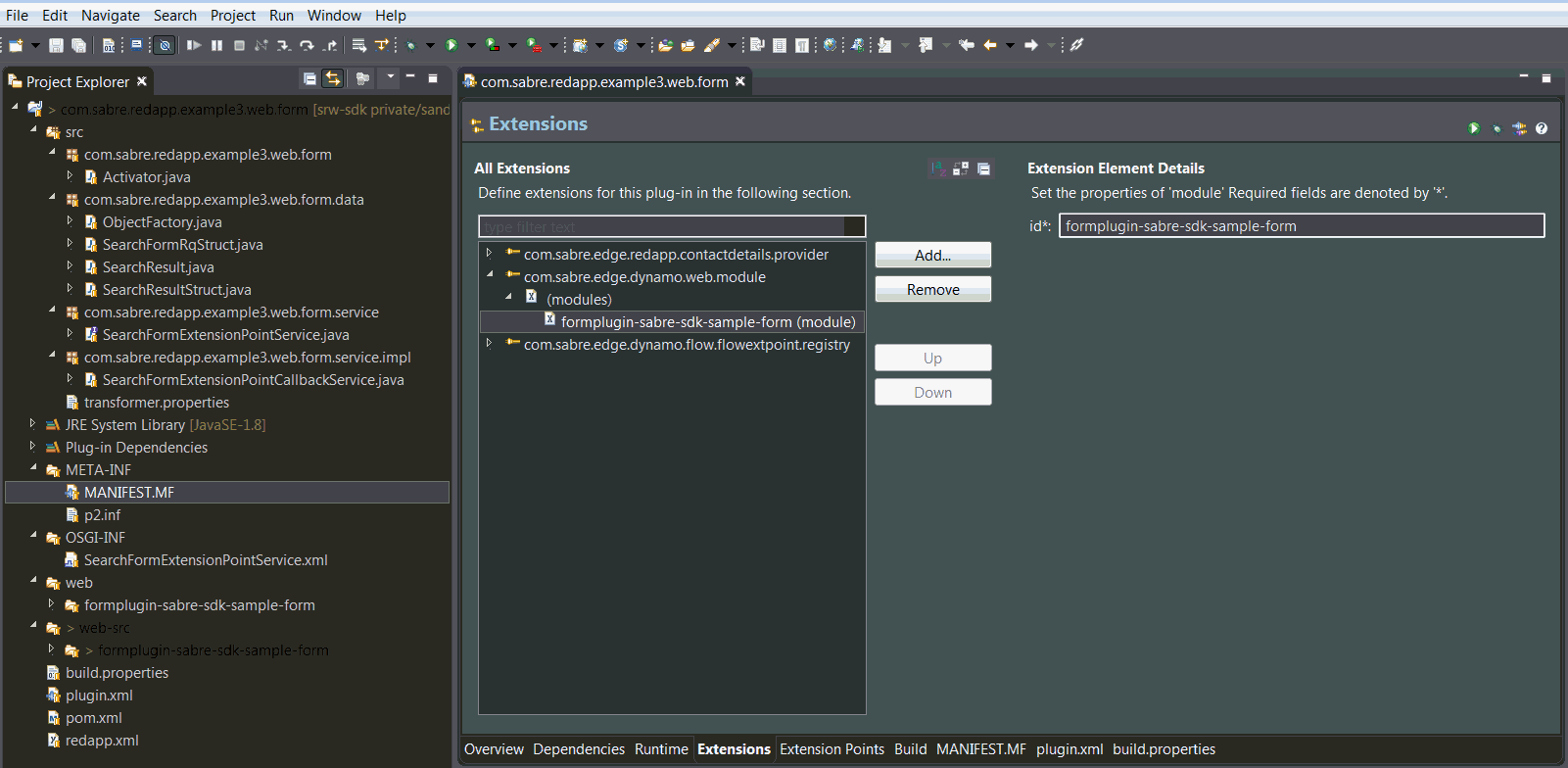Screen dimensions: 1568x768
Task: Open the Navigate menu
Action: (x=110, y=16)
